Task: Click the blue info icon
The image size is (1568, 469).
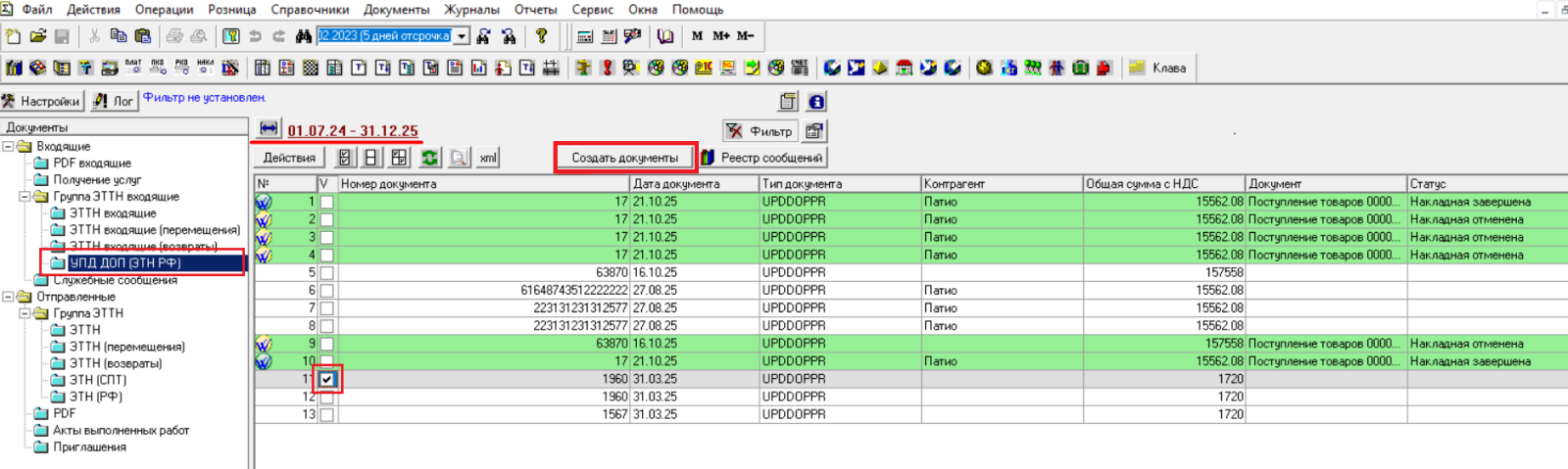Action: click(x=816, y=102)
